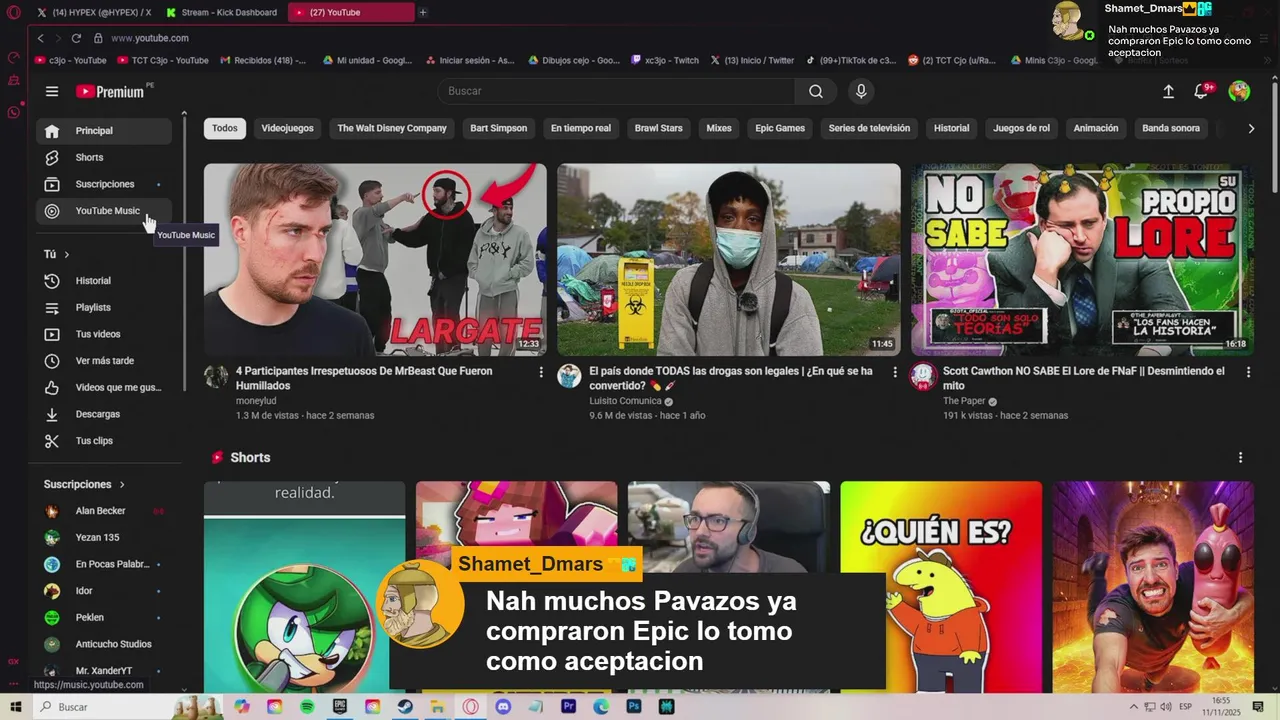Open the Mi unidad Google Drive bookmark

pyautogui.click(x=367, y=60)
